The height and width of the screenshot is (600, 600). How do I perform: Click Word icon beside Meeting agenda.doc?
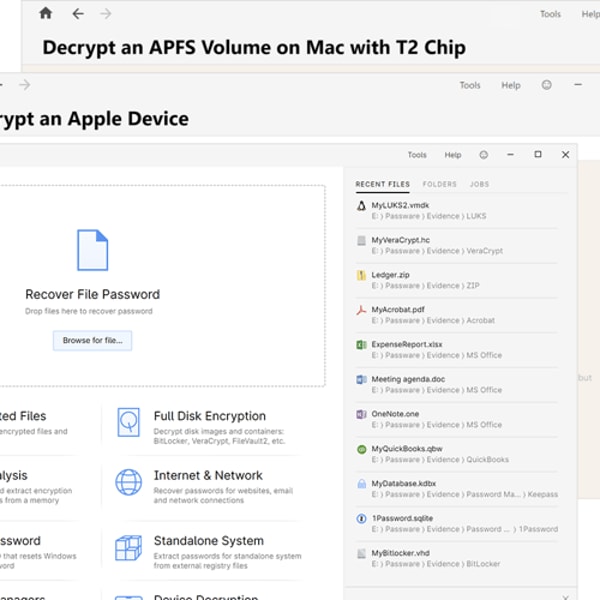pyautogui.click(x=361, y=380)
